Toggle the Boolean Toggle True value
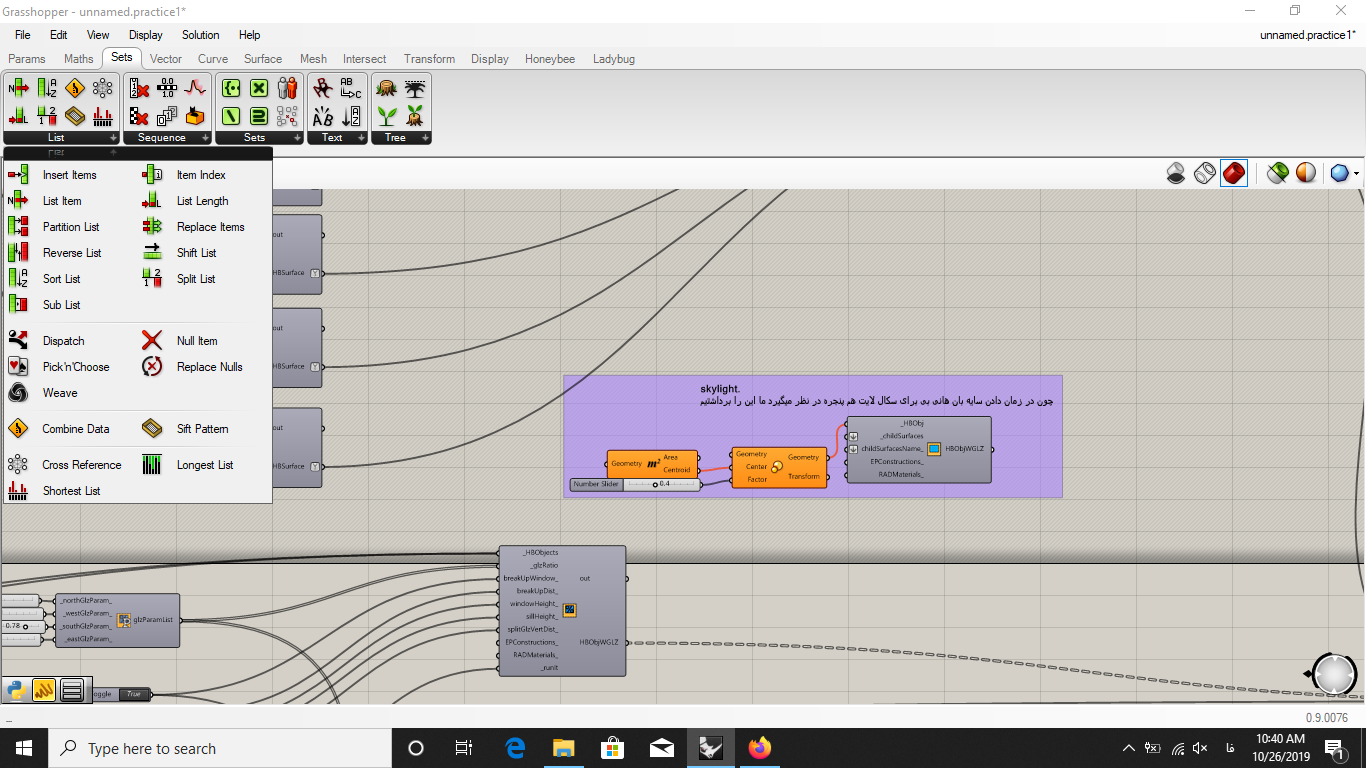The height and width of the screenshot is (768, 1366). point(133,694)
